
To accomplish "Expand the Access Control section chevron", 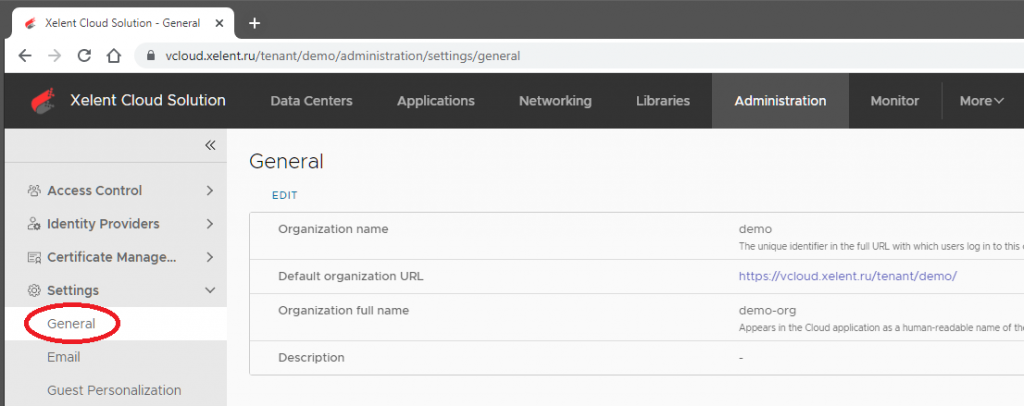I will [x=210, y=191].
